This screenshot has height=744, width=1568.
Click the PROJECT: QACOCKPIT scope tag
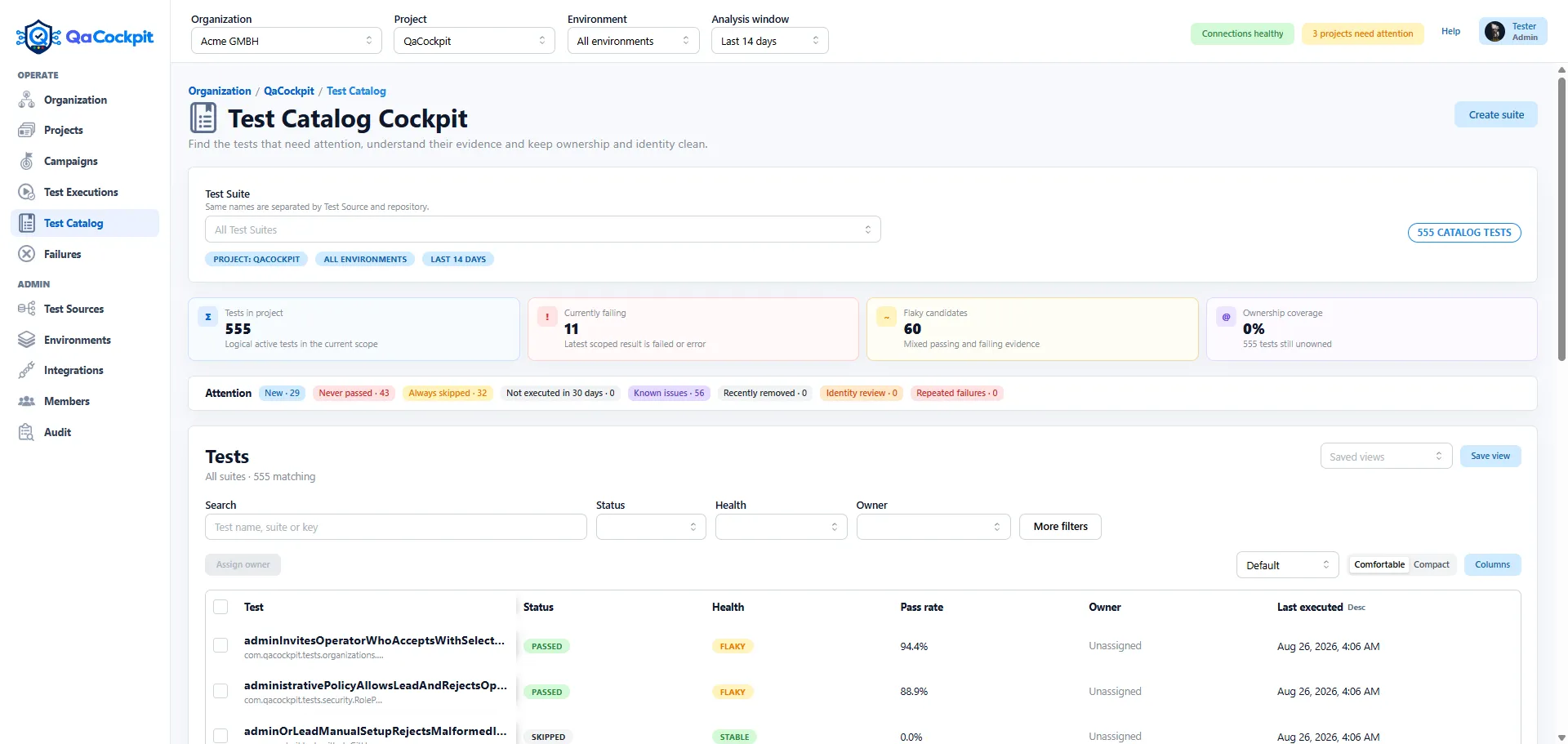click(x=256, y=259)
